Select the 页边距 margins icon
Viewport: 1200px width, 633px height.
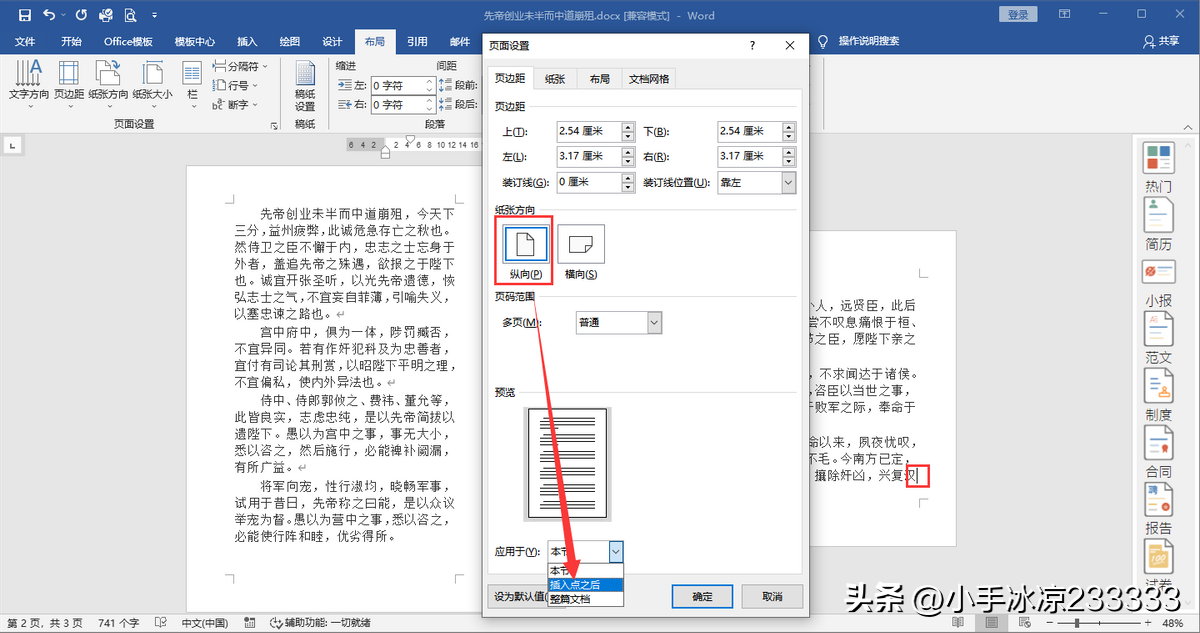pyautogui.click(x=68, y=80)
